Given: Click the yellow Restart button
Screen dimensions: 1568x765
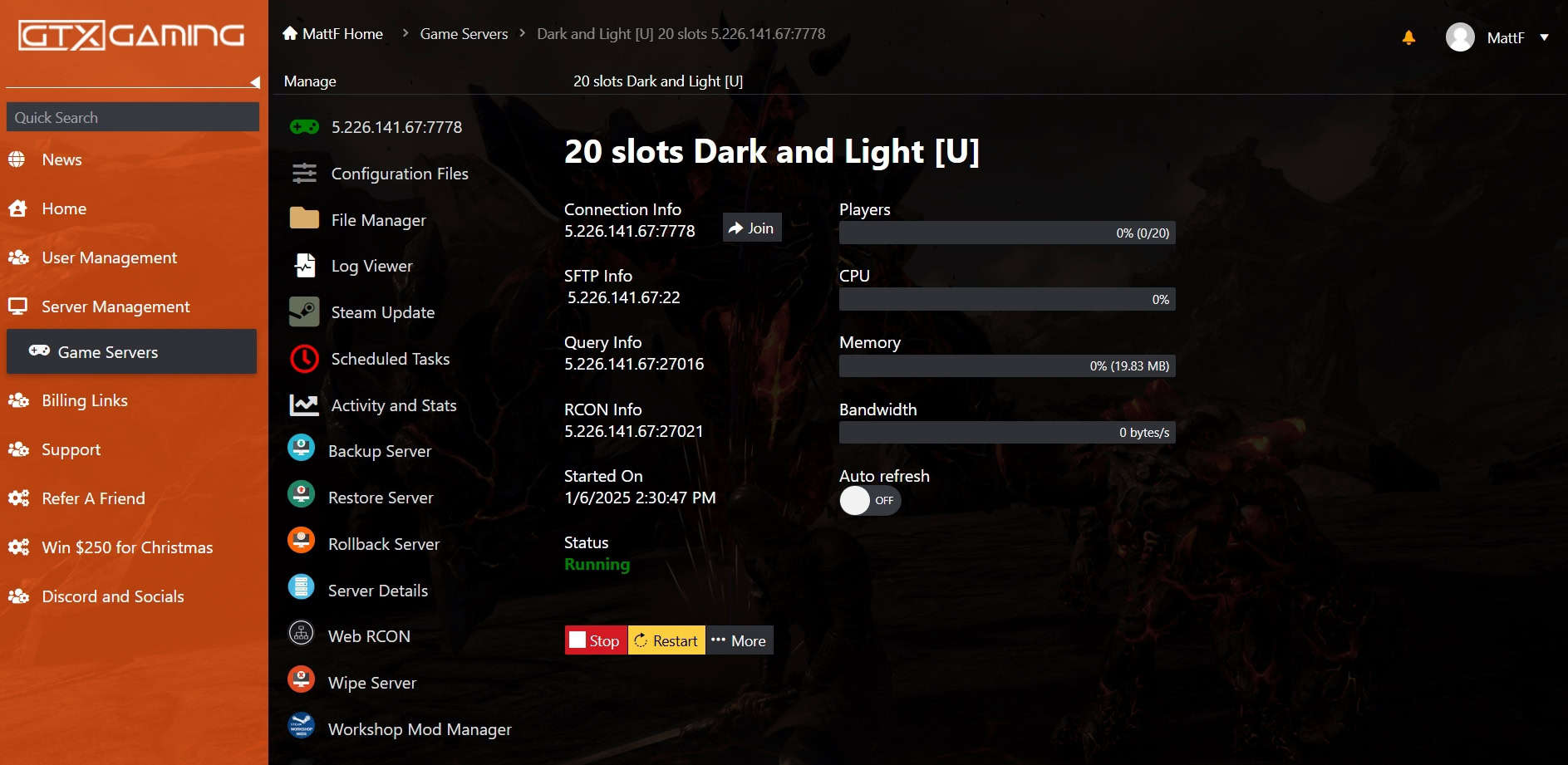Looking at the screenshot, I should [x=666, y=640].
